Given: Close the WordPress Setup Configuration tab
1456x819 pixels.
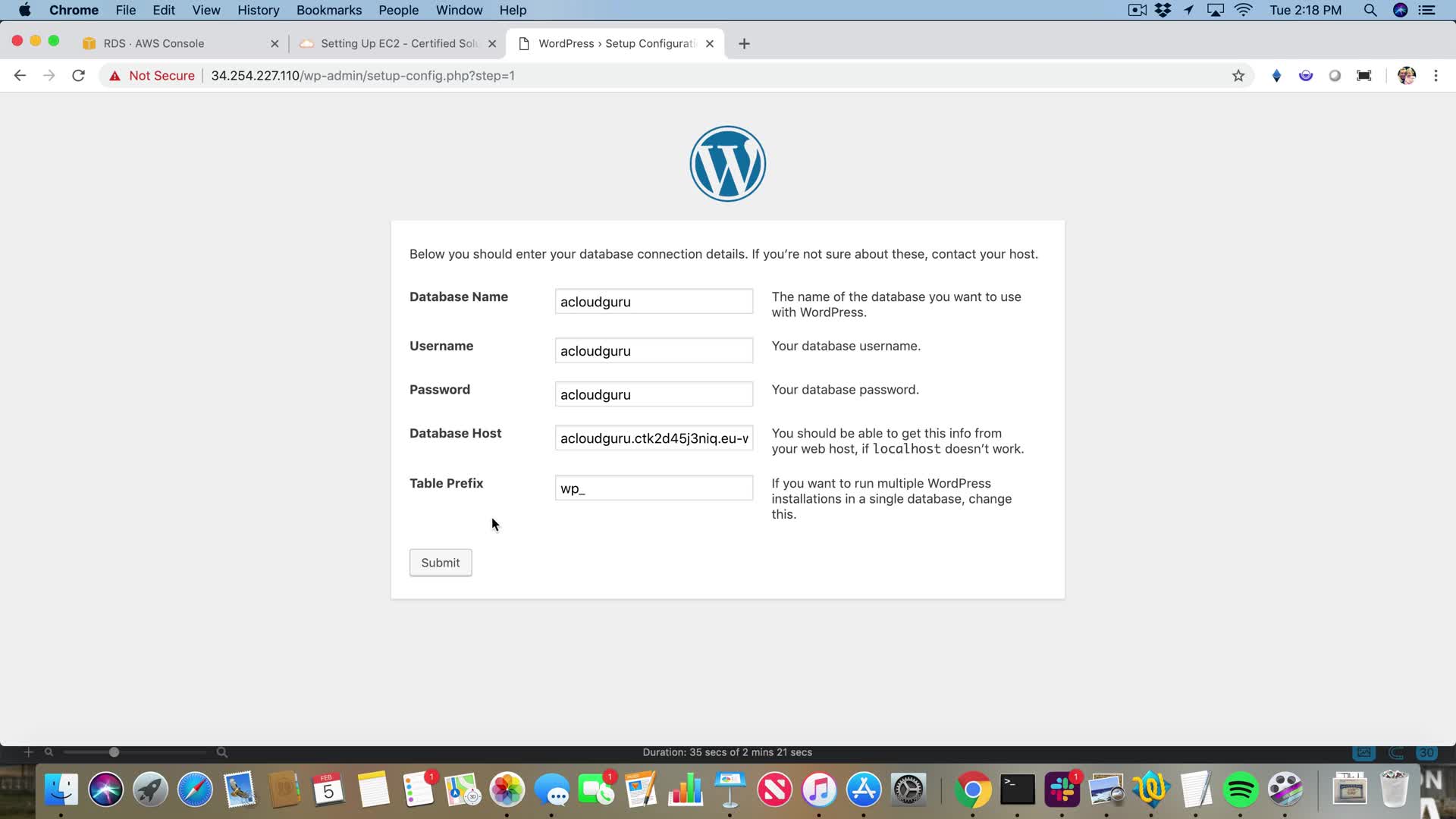Looking at the screenshot, I should [710, 44].
